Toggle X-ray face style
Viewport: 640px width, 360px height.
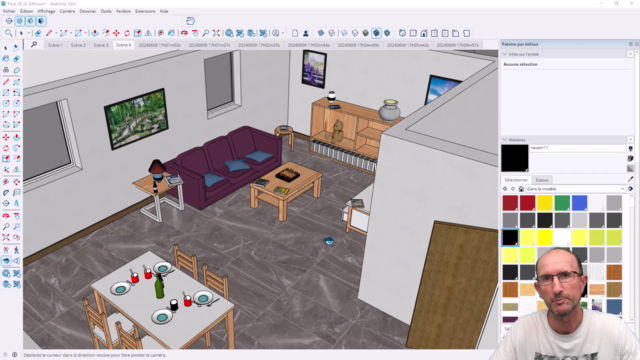[321, 33]
